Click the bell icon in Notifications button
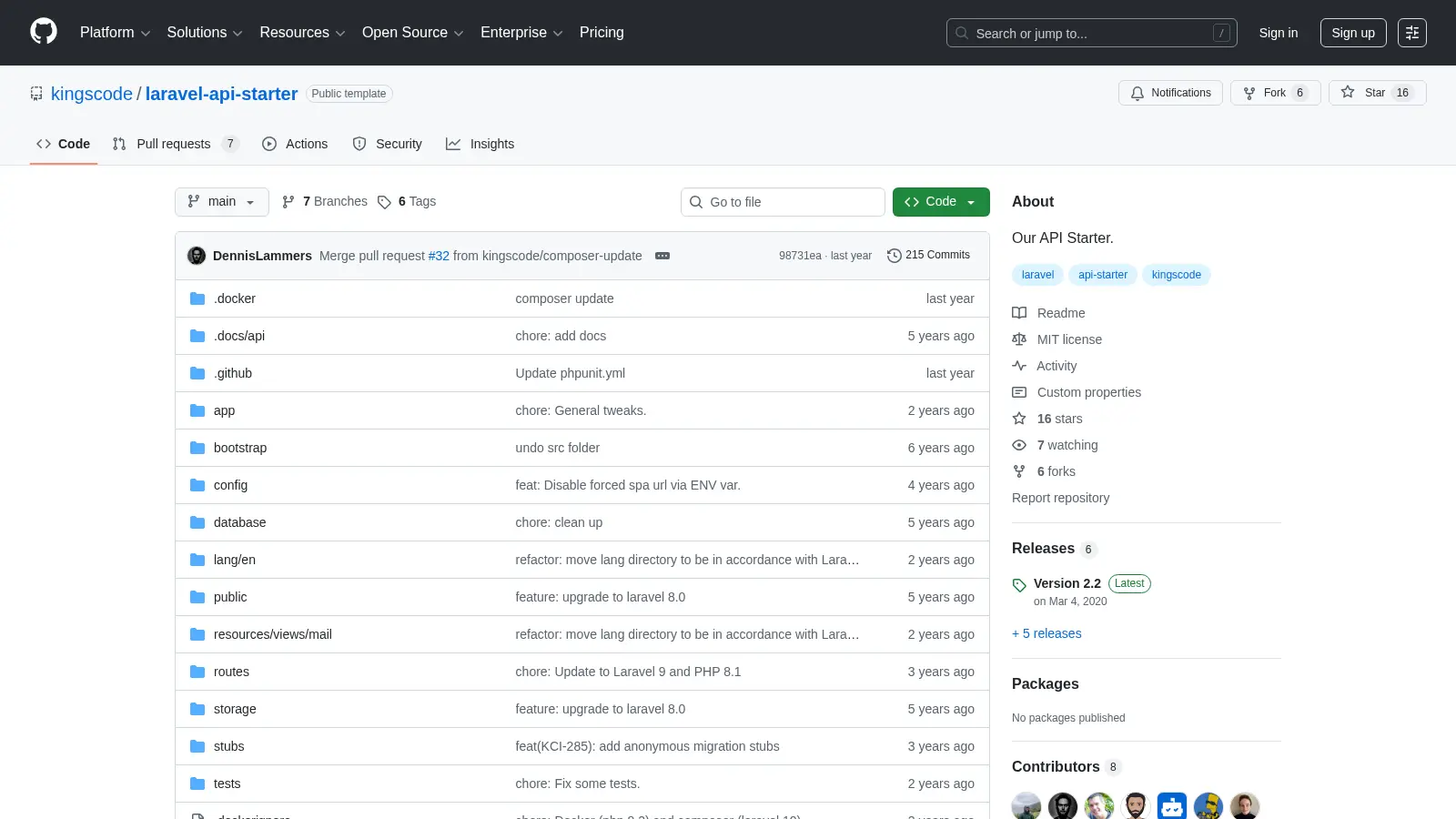The height and width of the screenshot is (819, 1456). pyautogui.click(x=1137, y=93)
